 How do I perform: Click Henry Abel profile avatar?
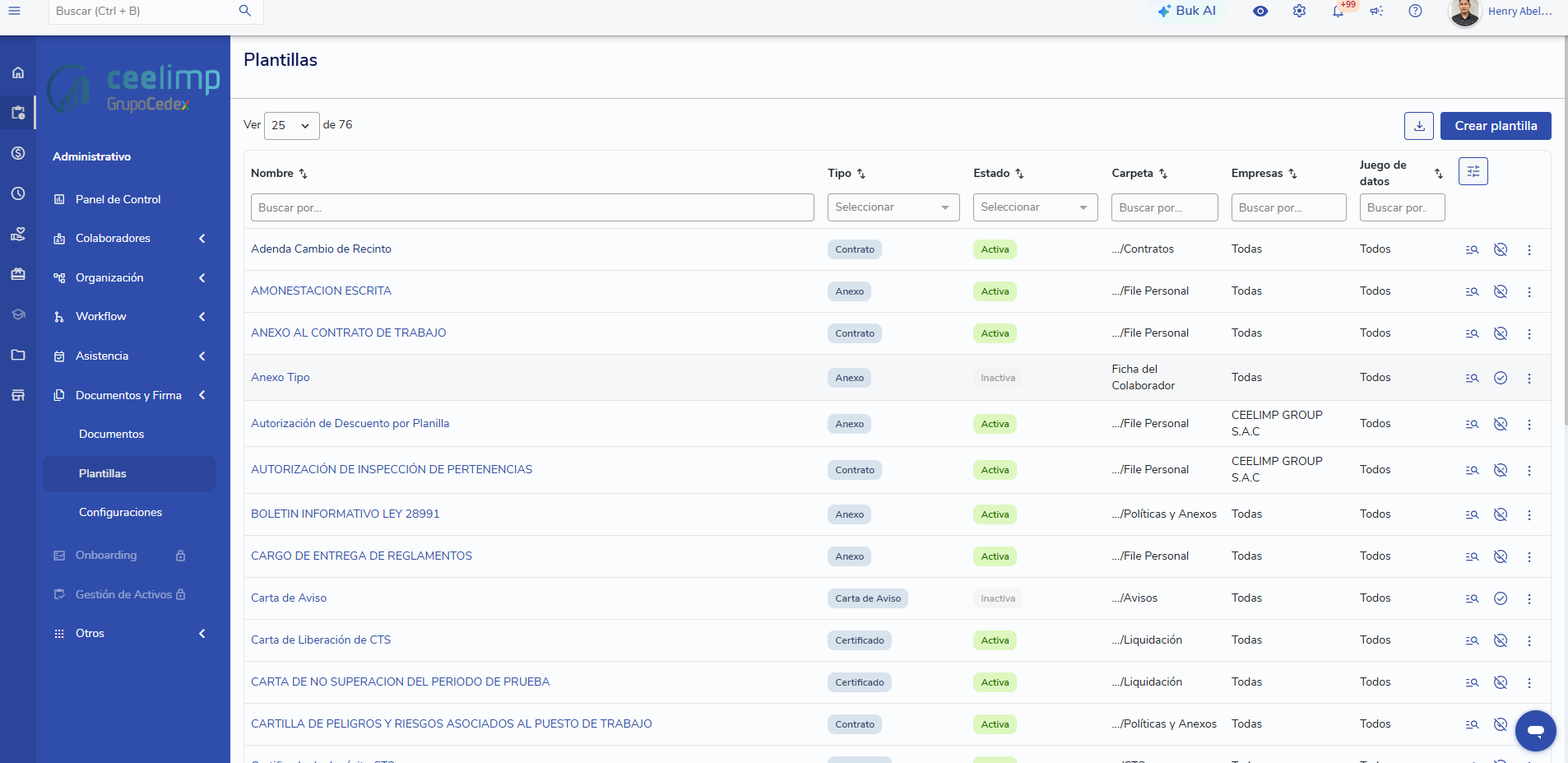(1464, 12)
